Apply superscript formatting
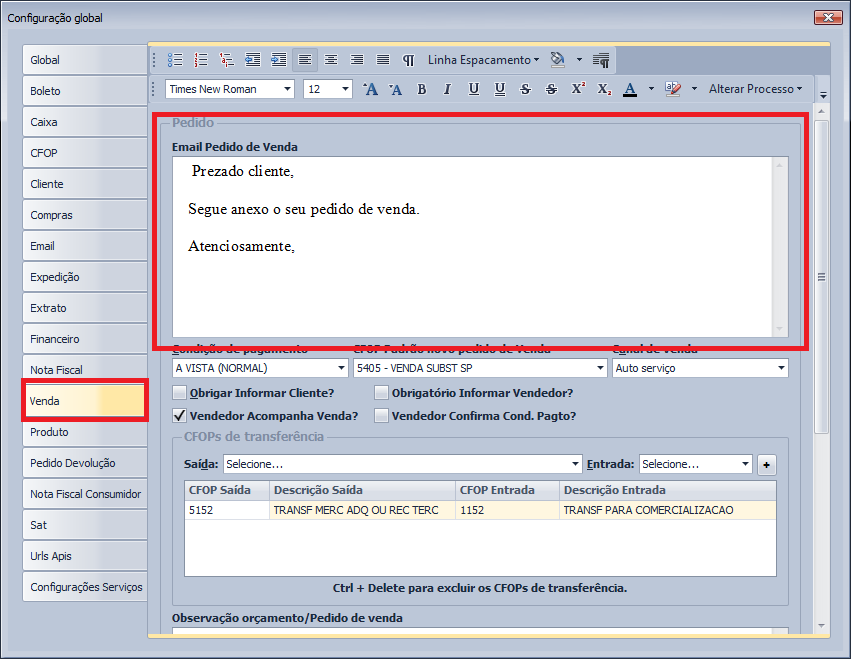The height and width of the screenshot is (659, 851). (x=578, y=89)
